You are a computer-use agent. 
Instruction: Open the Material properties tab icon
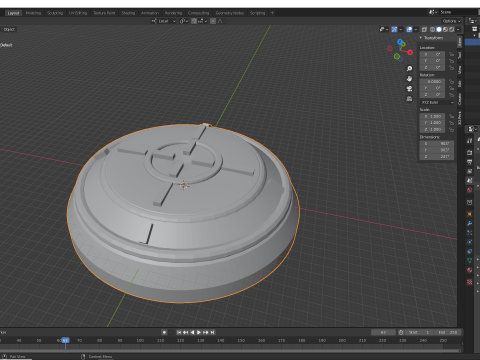pos(469,270)
